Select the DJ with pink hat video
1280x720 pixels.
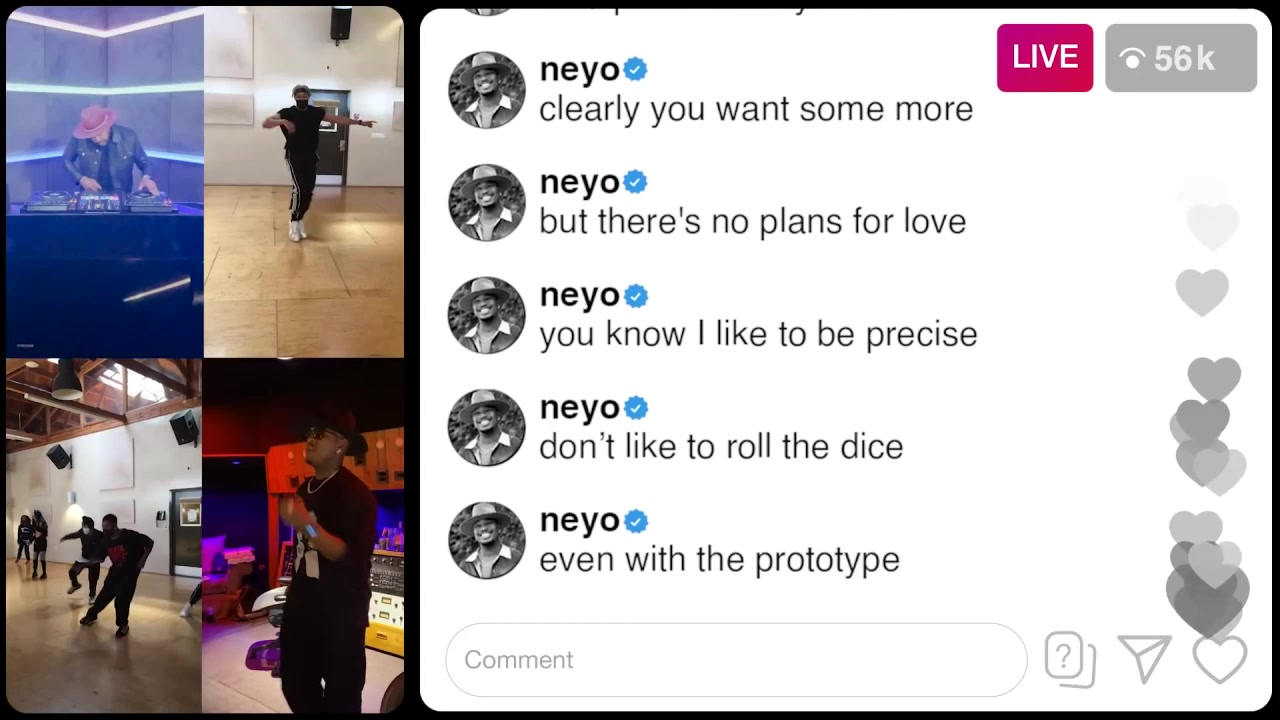pos(105,181)
